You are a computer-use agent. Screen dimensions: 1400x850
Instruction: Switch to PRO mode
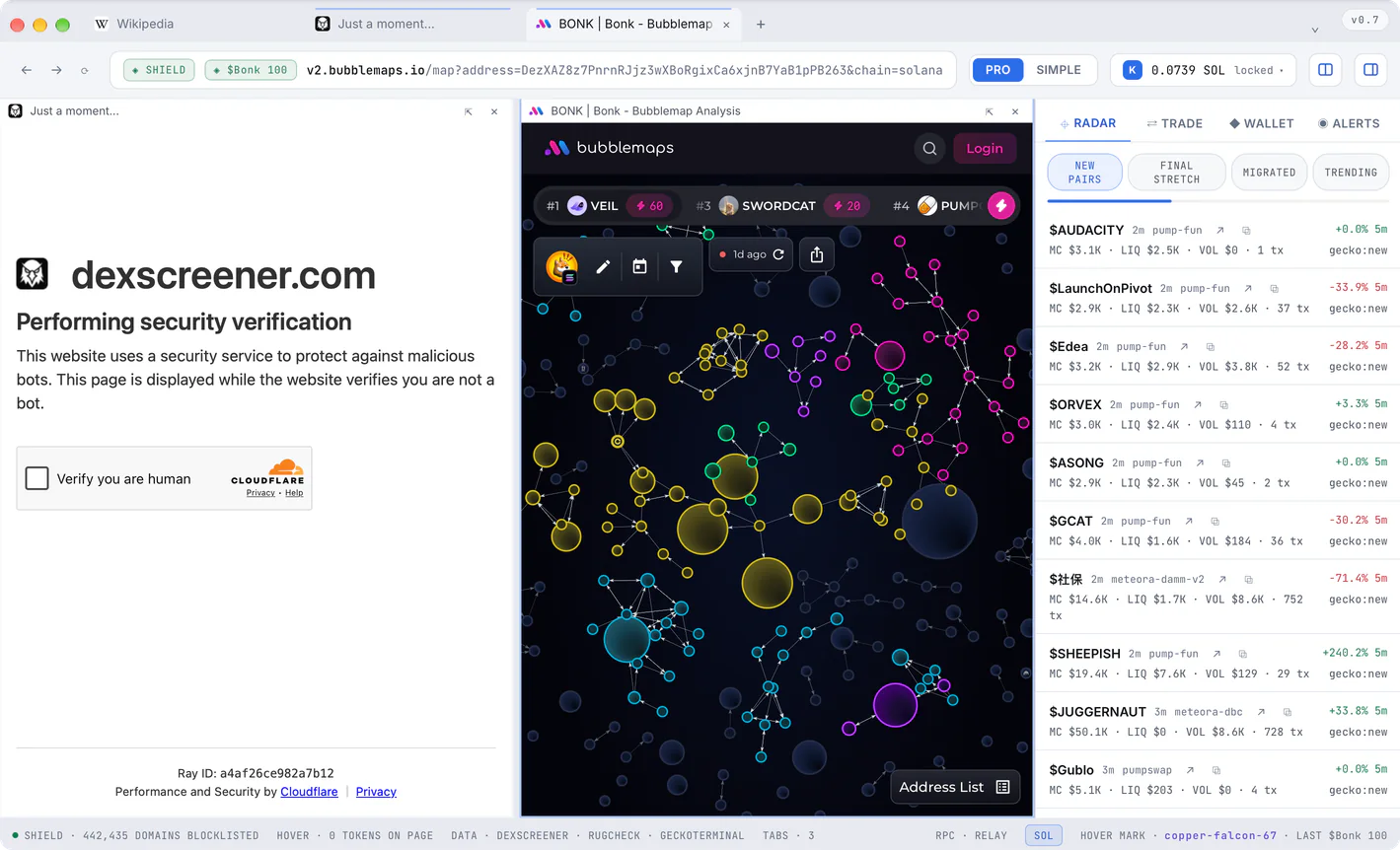point(997,70)
